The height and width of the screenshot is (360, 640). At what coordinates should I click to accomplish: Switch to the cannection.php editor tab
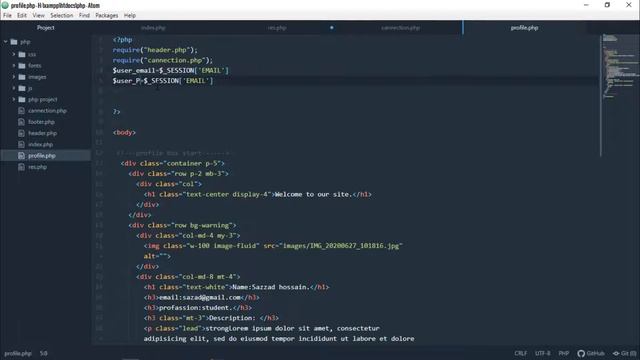click(400, 28)
